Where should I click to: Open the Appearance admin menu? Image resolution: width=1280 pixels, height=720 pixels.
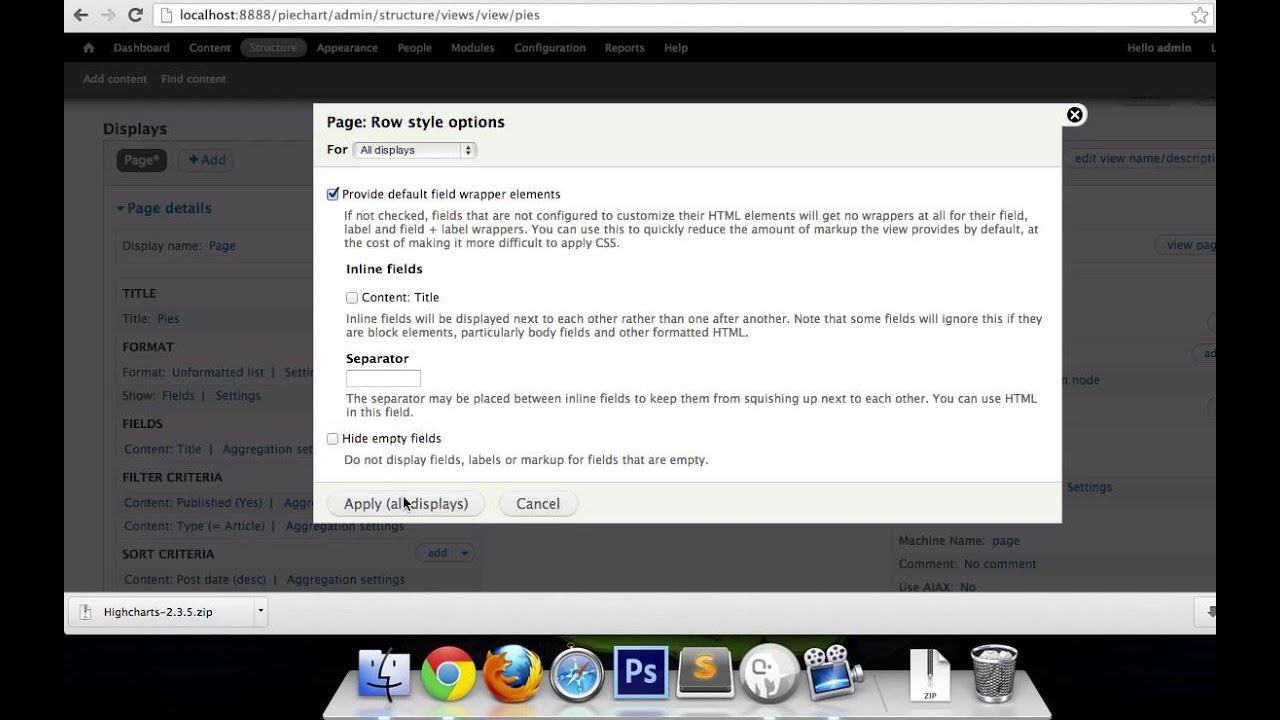point(347,48)
